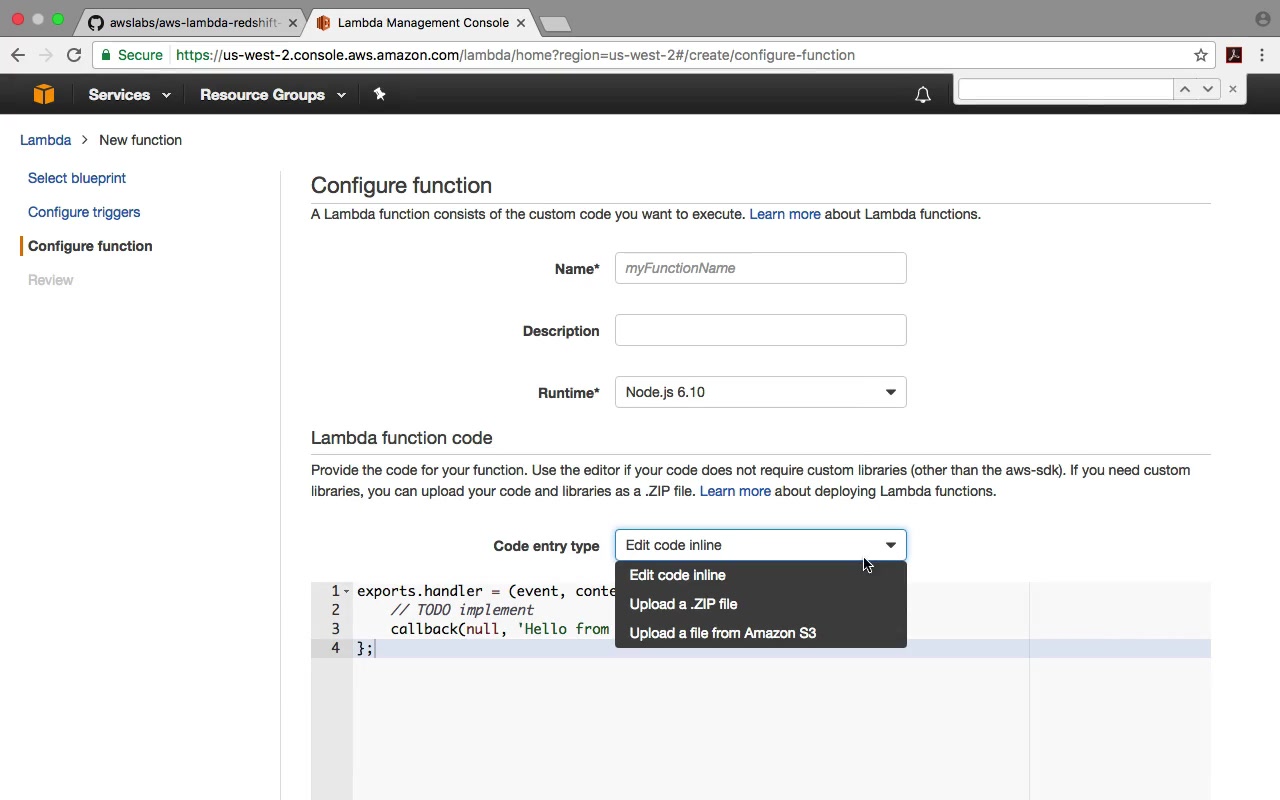Screen dimensions: 1280x800
Task: Jump to previous find result arrow
Action: (1185, 89)
